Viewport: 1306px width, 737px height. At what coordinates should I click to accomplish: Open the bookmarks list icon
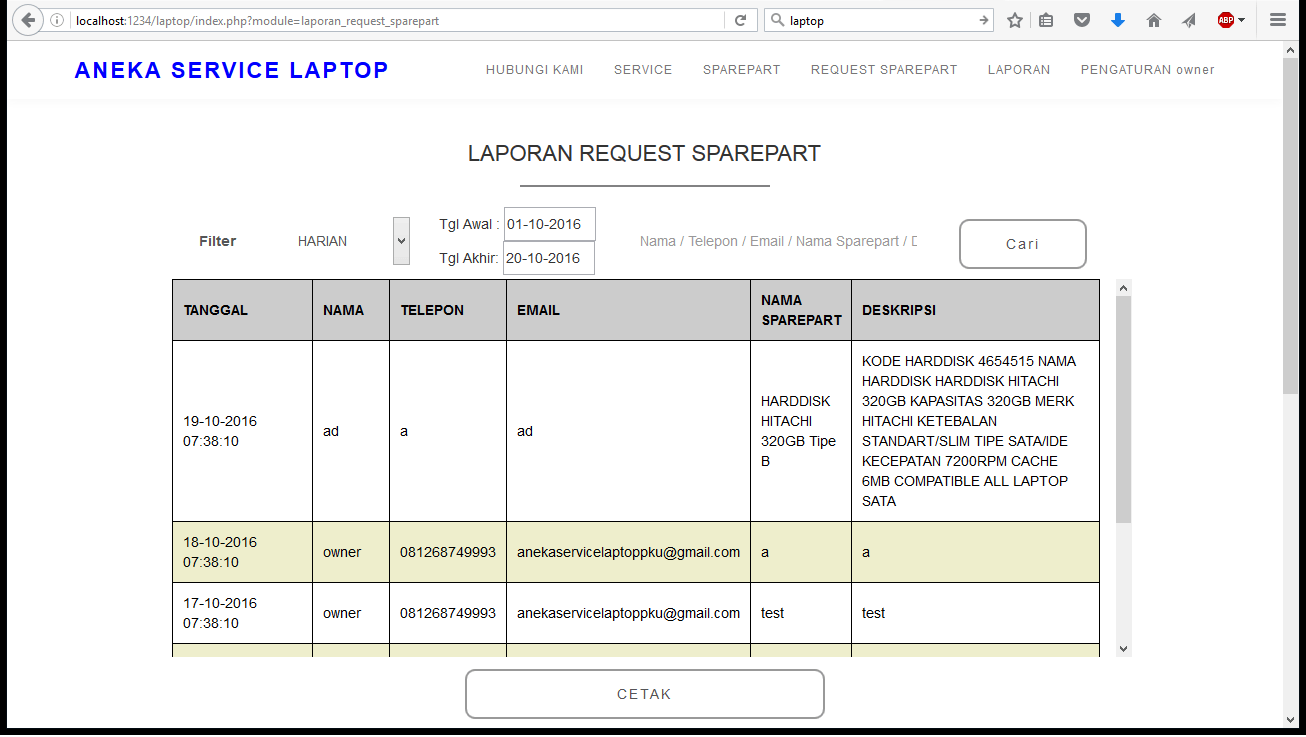pos(1046,20)
